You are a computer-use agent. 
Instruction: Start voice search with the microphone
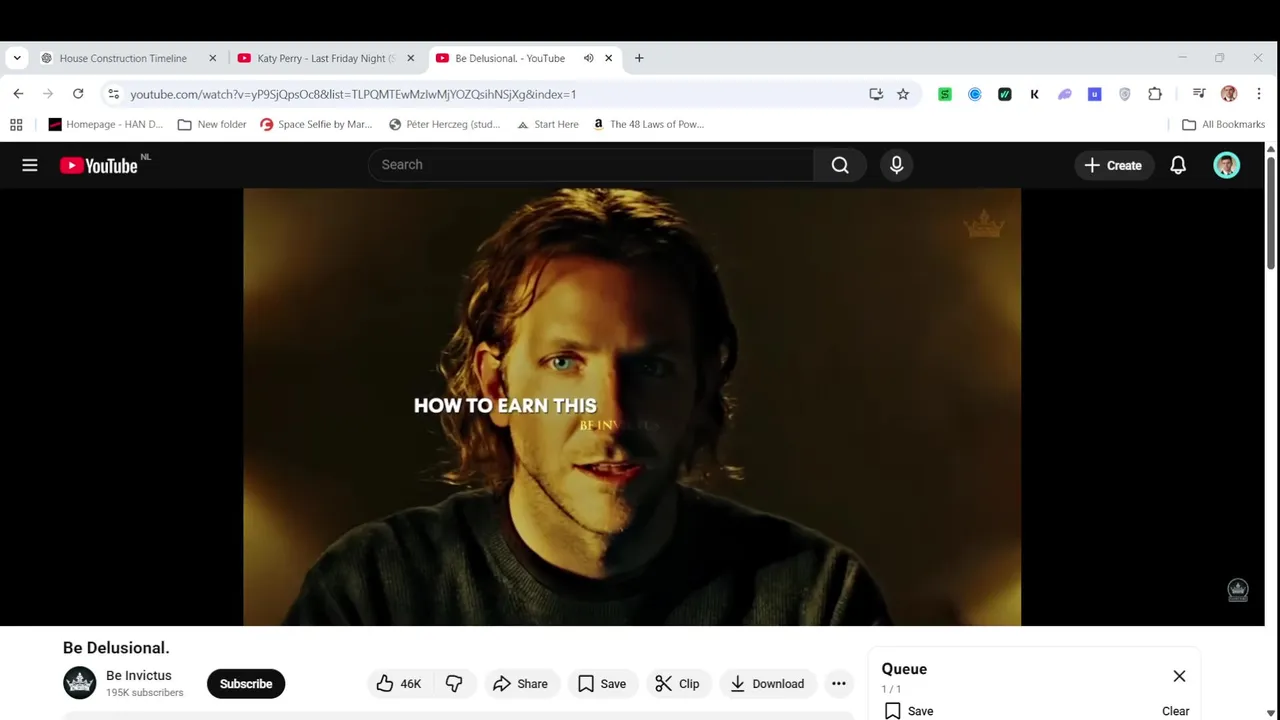(897, 165)
